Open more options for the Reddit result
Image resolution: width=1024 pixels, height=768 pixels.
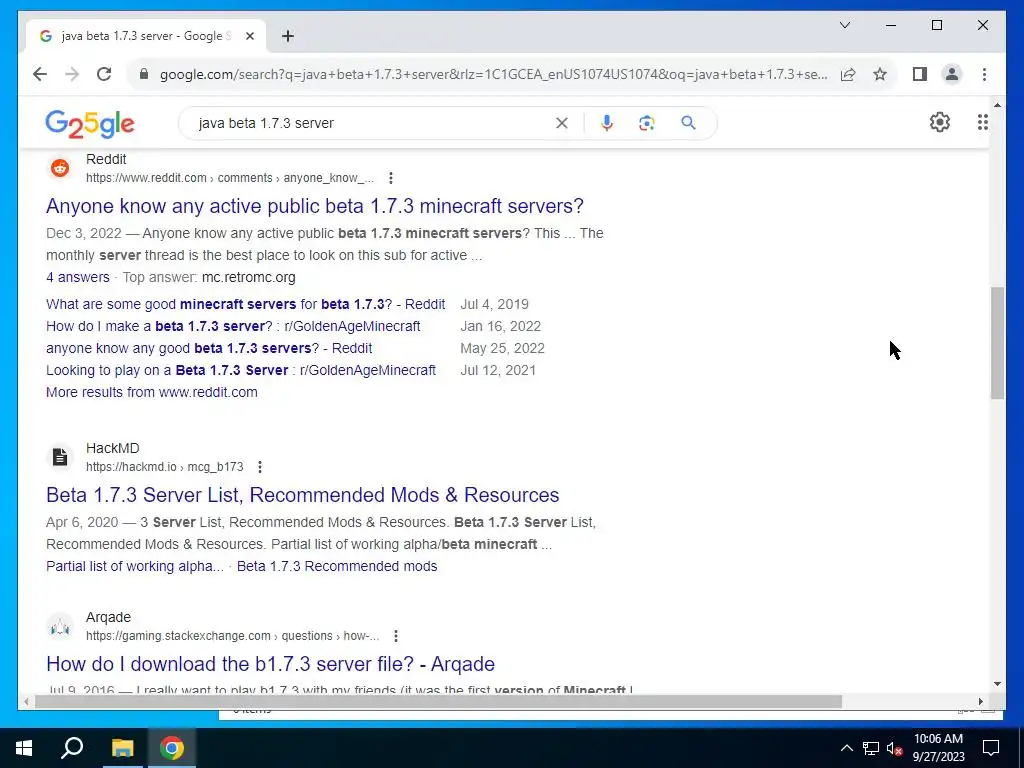[x=391, y=178]
